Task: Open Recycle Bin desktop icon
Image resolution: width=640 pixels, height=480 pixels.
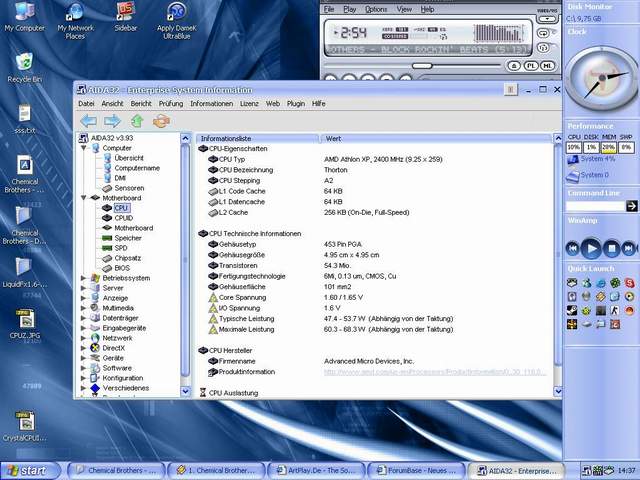Action: point(24,68)
